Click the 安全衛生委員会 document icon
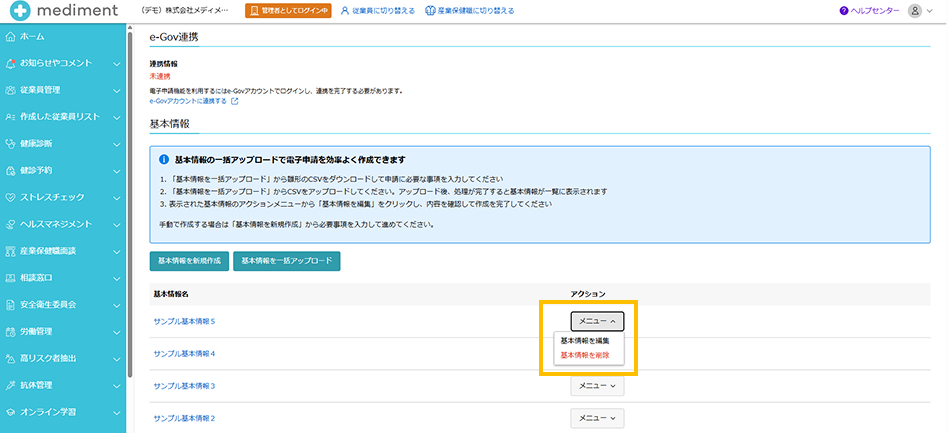Image resolution: width=948 pixels, height=433 pixels. click(x=10, y=304)
